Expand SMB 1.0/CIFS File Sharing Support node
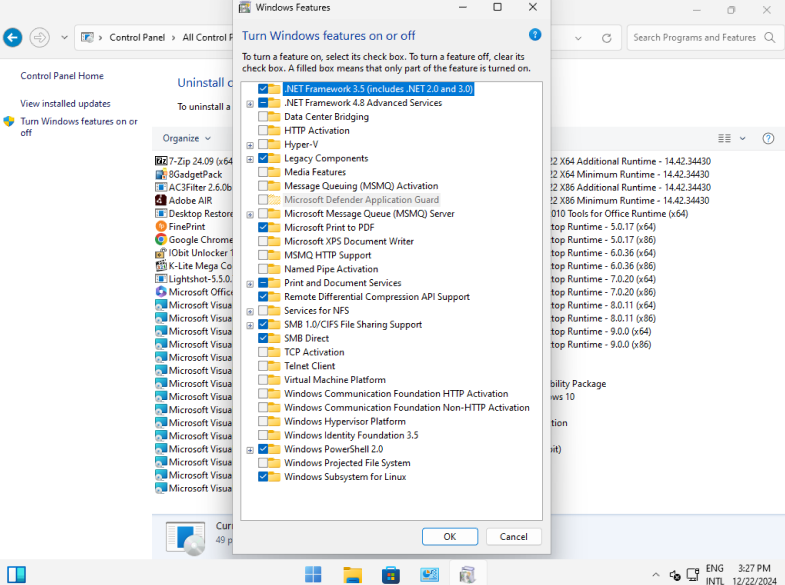The width and height of the screenshot is (785, 585). tap(250, 326)
